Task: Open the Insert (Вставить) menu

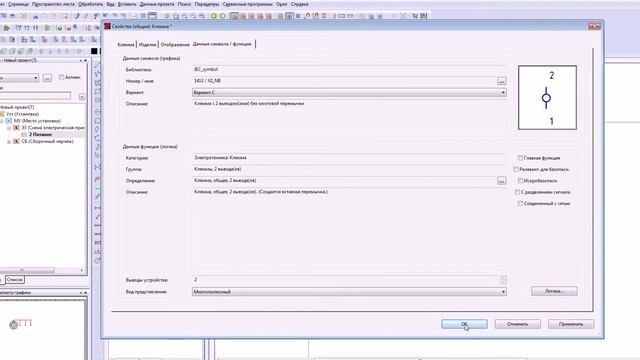Action: tap(127, 4)
